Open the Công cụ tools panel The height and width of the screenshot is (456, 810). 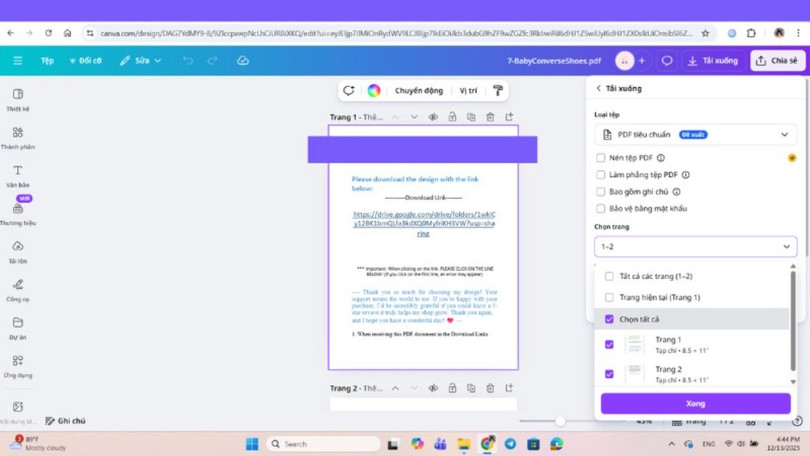(18, 289)
